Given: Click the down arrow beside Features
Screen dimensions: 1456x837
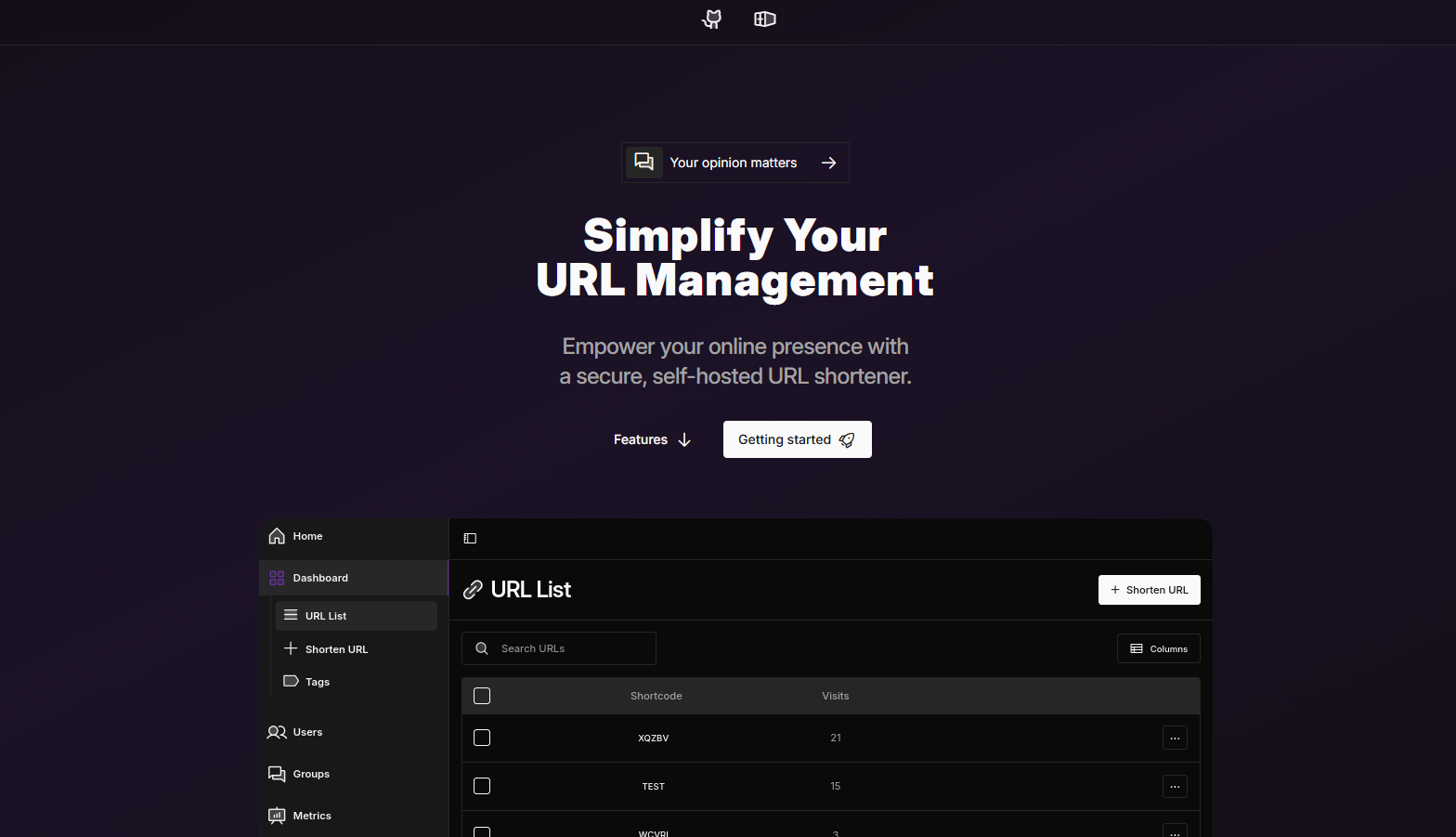Looking at the screenshot, I should coord(684,439).
